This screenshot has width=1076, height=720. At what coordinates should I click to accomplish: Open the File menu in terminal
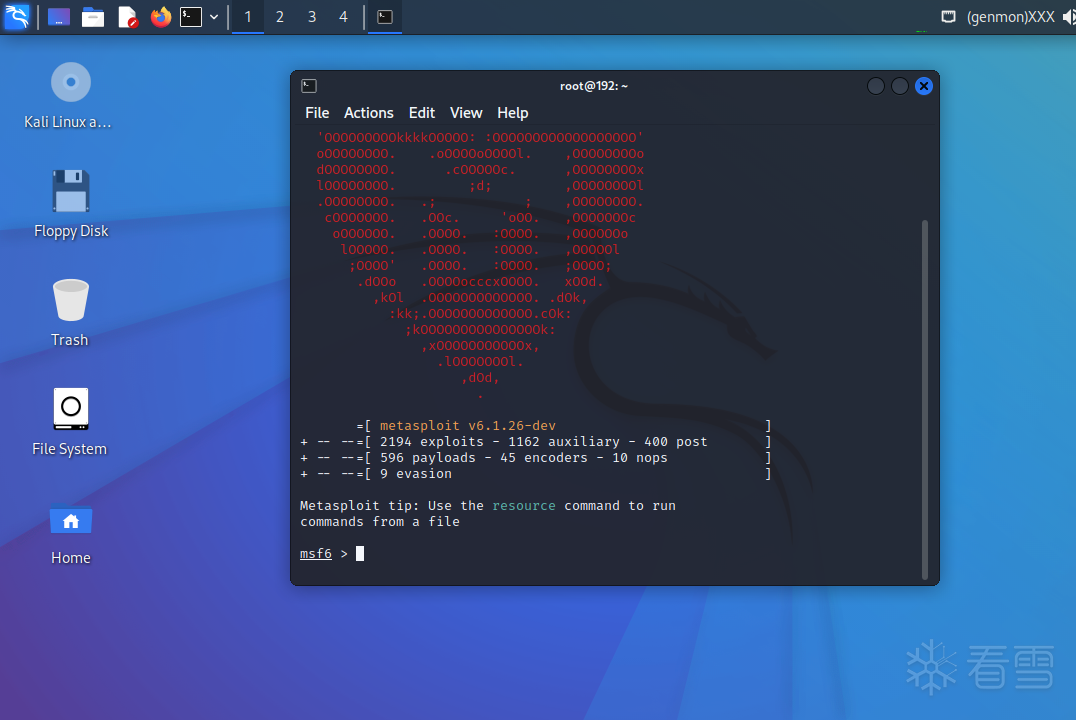click(x=317, y=113)
